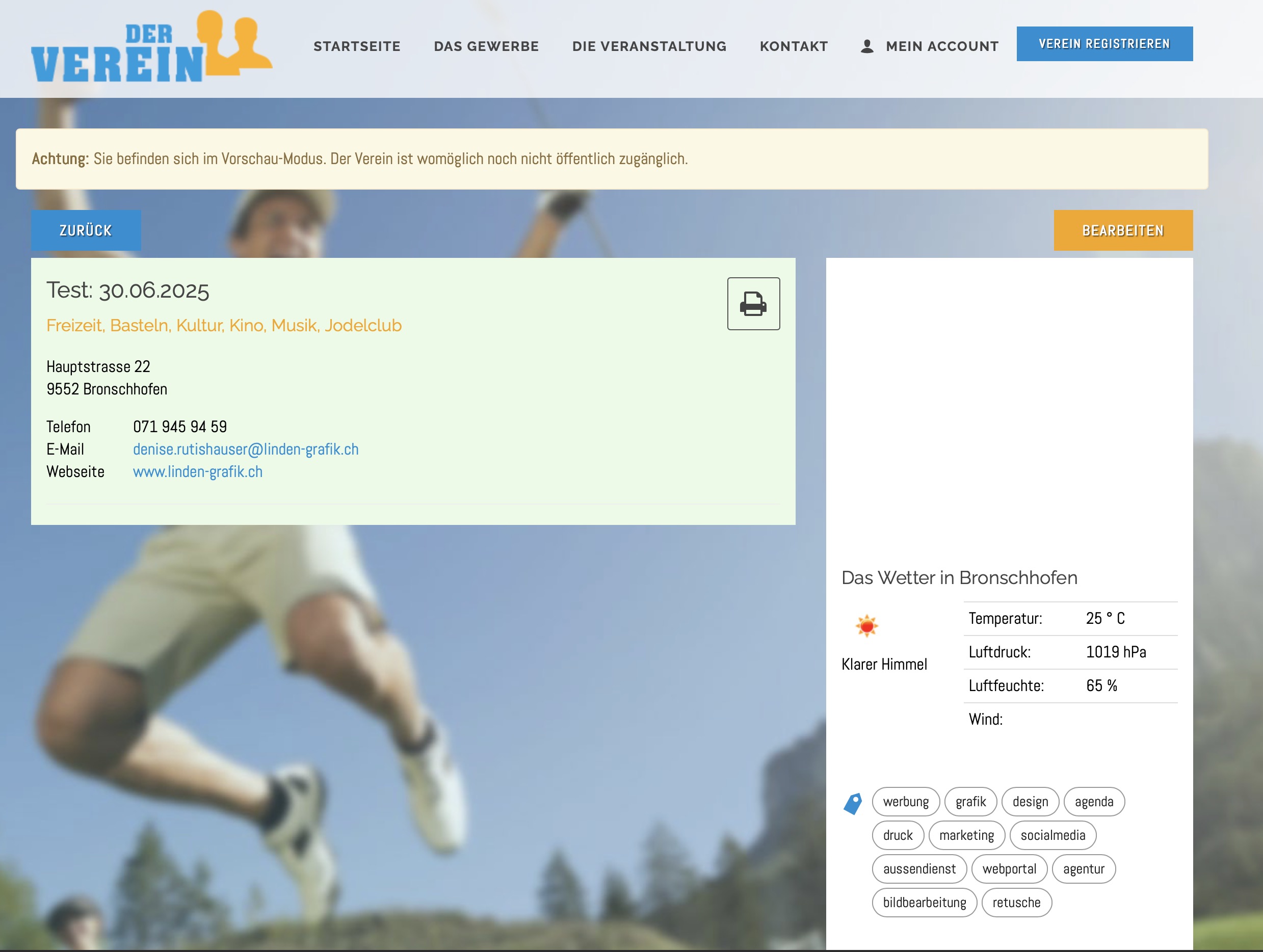Open www.linden-grafik.ch website link
The height and width of the screenshot is (952, 1263).
point(198,472)
